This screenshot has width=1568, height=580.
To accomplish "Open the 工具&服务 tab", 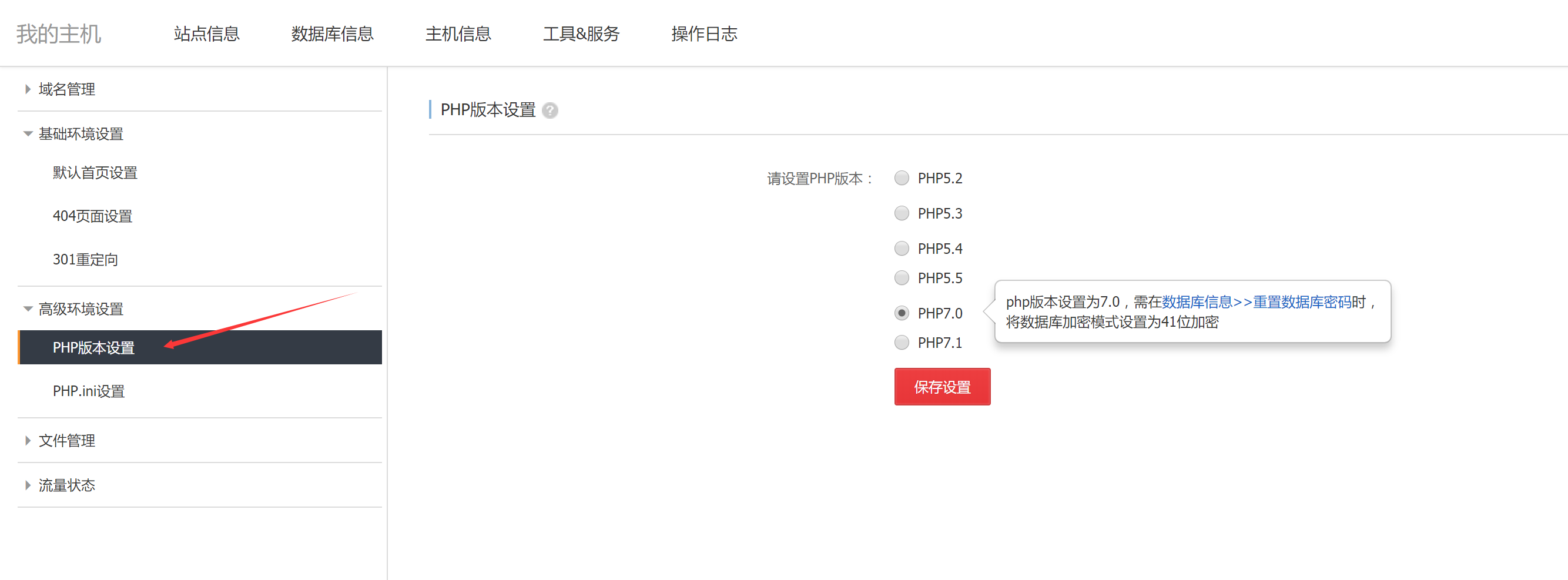I will point(581,33).
